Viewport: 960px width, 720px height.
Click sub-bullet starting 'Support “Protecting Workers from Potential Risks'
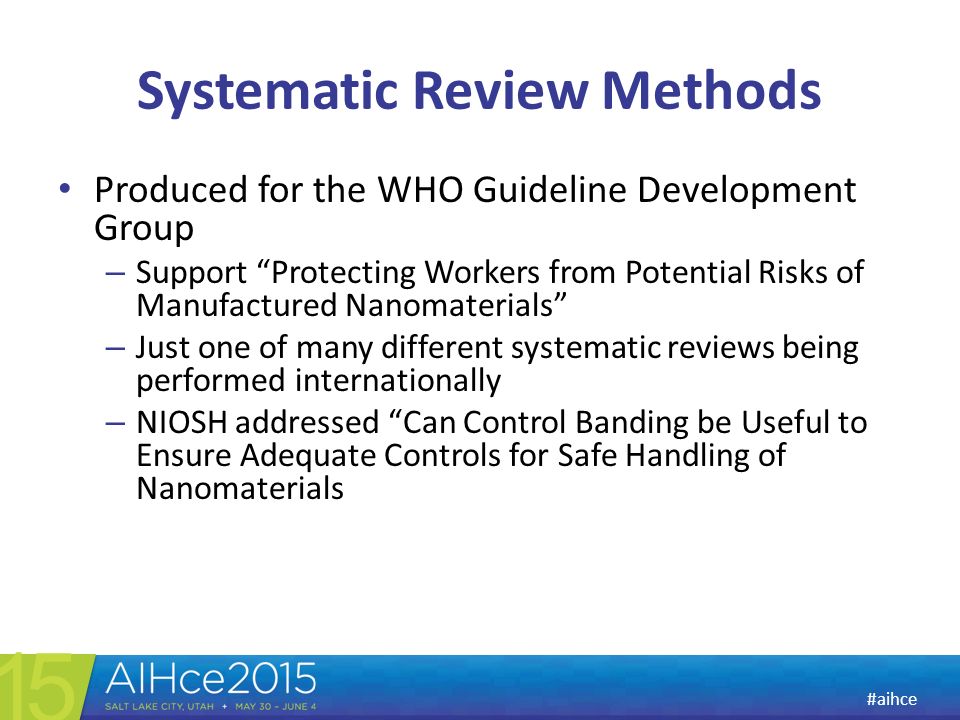(x=500, y=288)
